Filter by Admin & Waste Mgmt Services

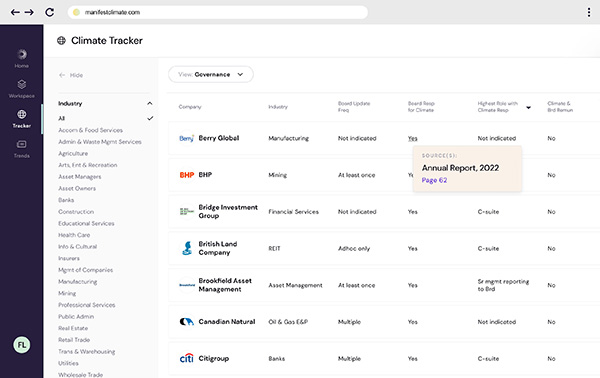[x=100, y=142]
